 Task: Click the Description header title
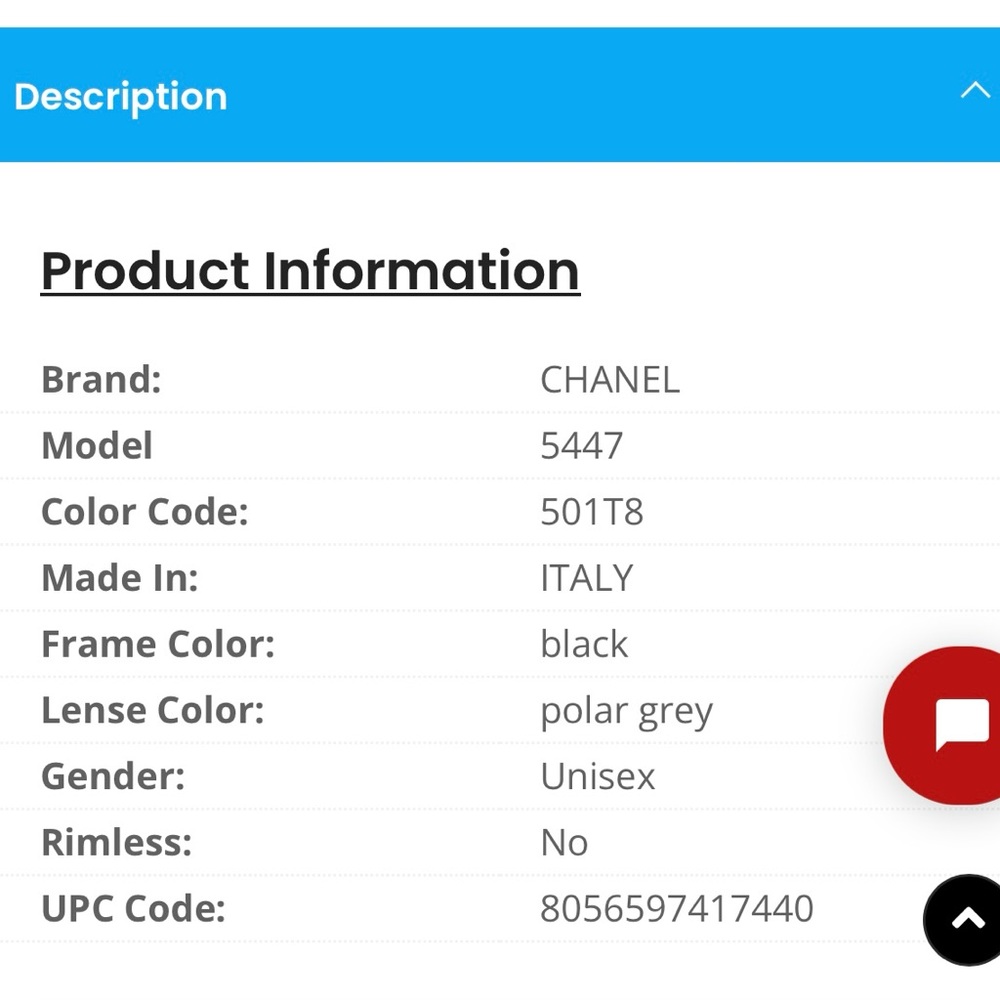(121, 96)
